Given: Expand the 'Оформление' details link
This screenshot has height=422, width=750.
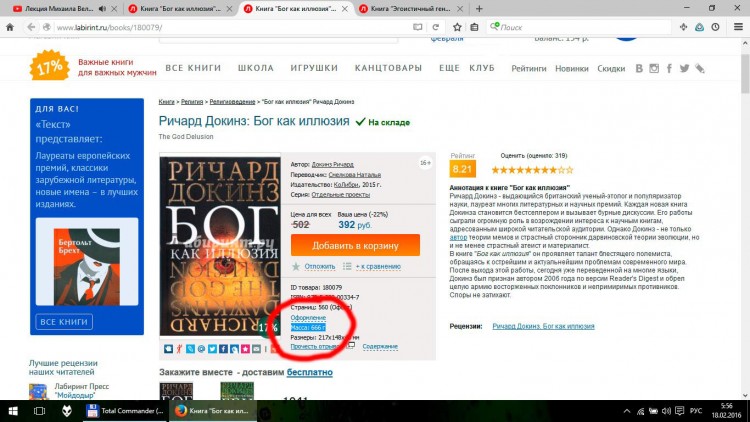Looking at the screenshot, I should coord(308,317).
